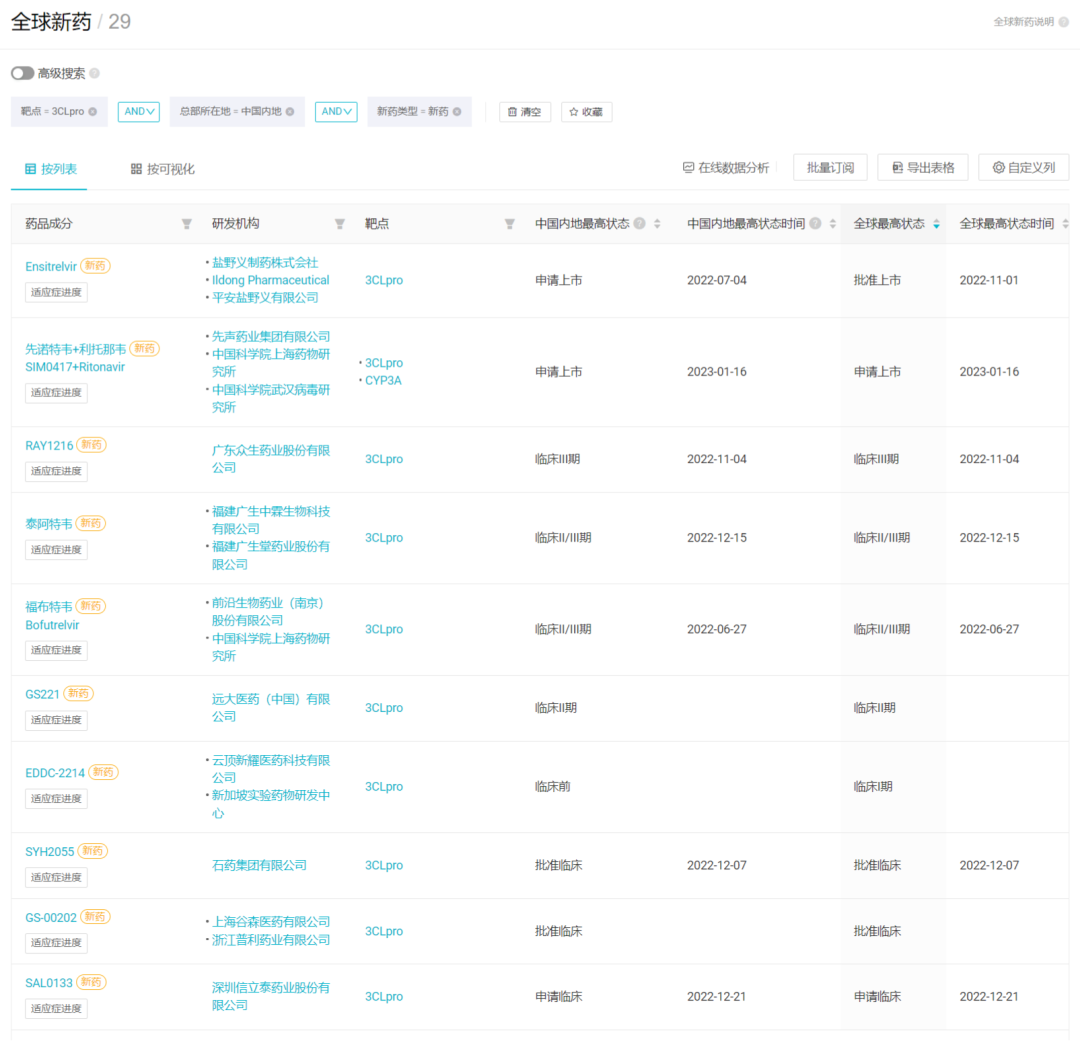The height and width of the screenshot is (1041, 1080).
Task: Open the SYH2055 drug link
Action: pyautogui.click(x=50, y=852)
